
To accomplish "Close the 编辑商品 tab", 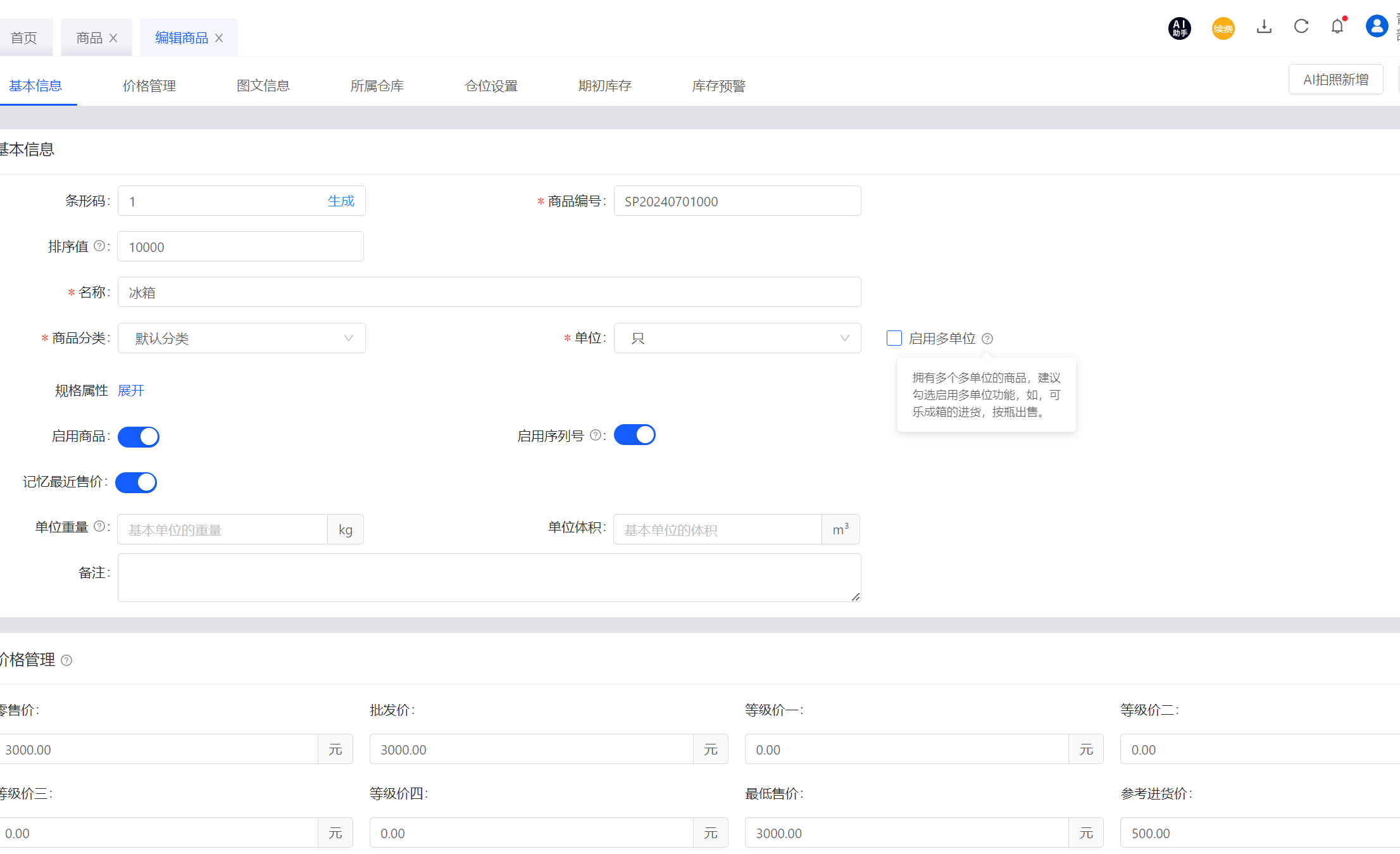I will click(x=219, y=38).
